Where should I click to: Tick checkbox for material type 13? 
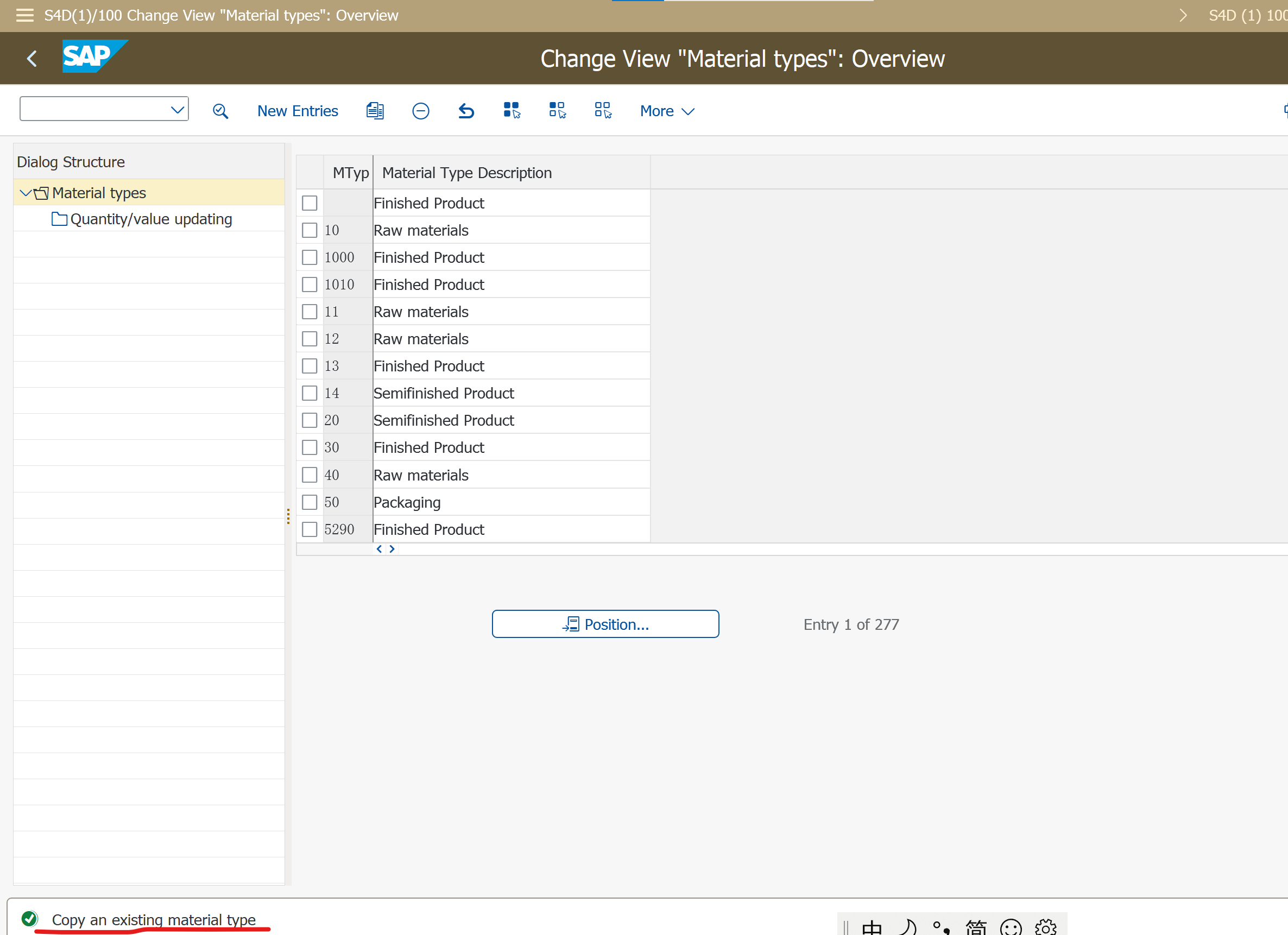310,366
